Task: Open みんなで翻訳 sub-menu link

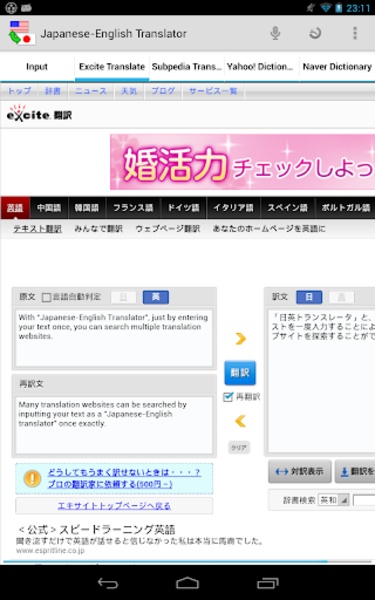Action: pos(98,229)
